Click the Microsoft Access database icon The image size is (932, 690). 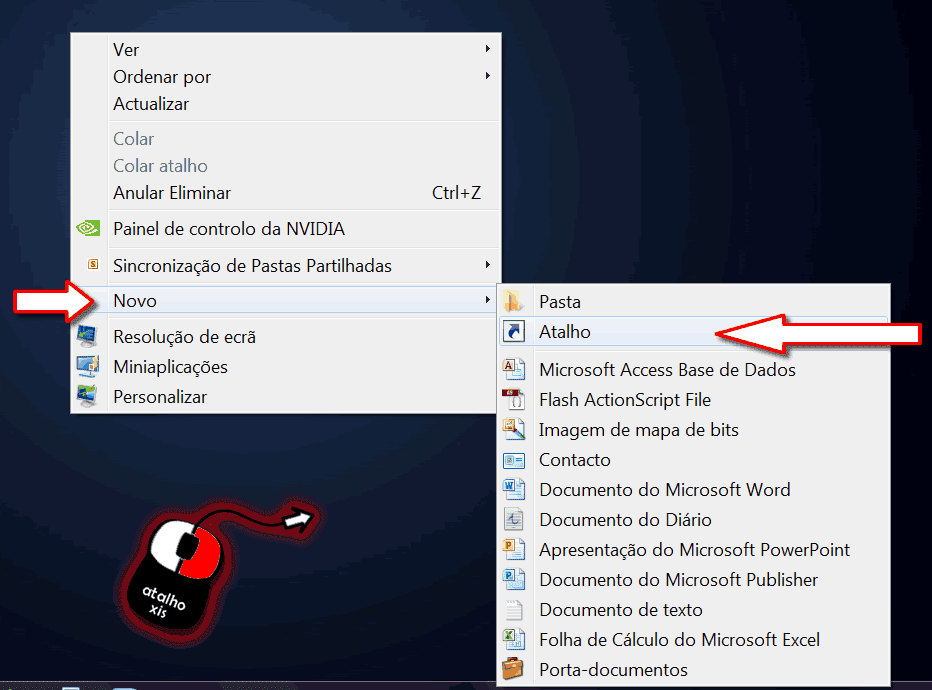(514, 369)
